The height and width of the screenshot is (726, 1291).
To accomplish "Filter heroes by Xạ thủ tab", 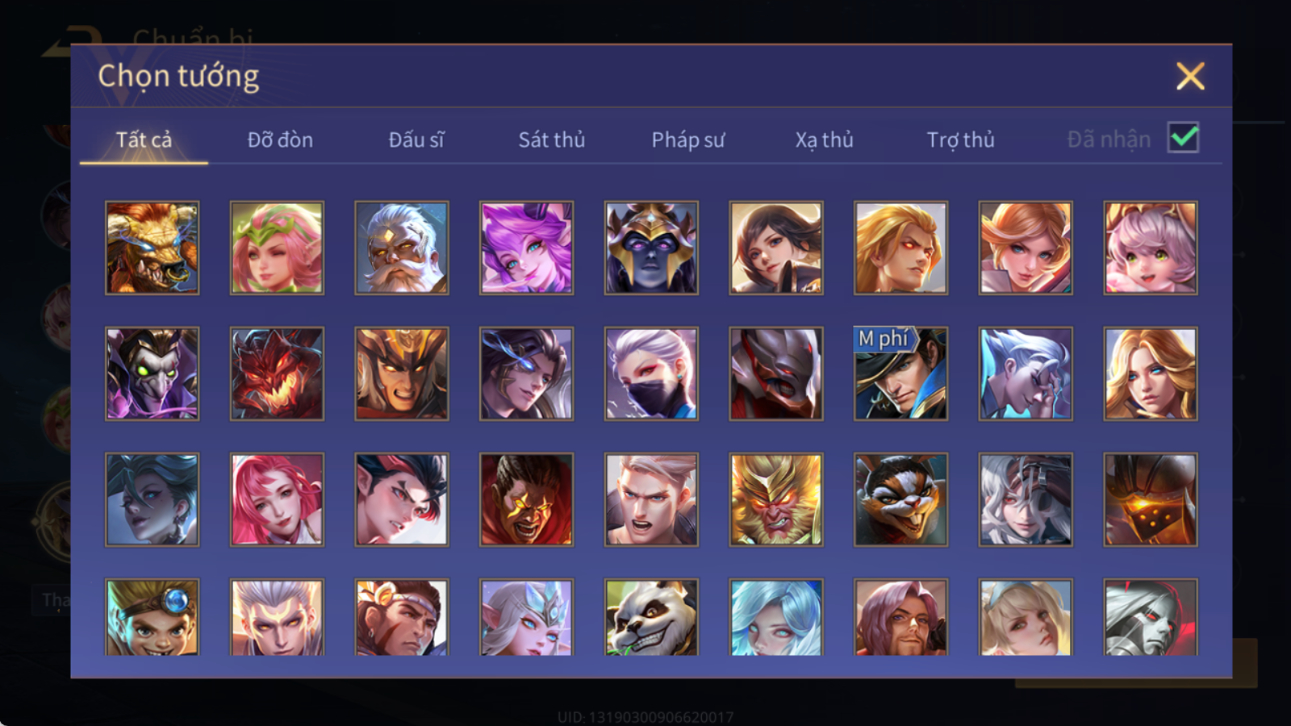I will 824,140.
